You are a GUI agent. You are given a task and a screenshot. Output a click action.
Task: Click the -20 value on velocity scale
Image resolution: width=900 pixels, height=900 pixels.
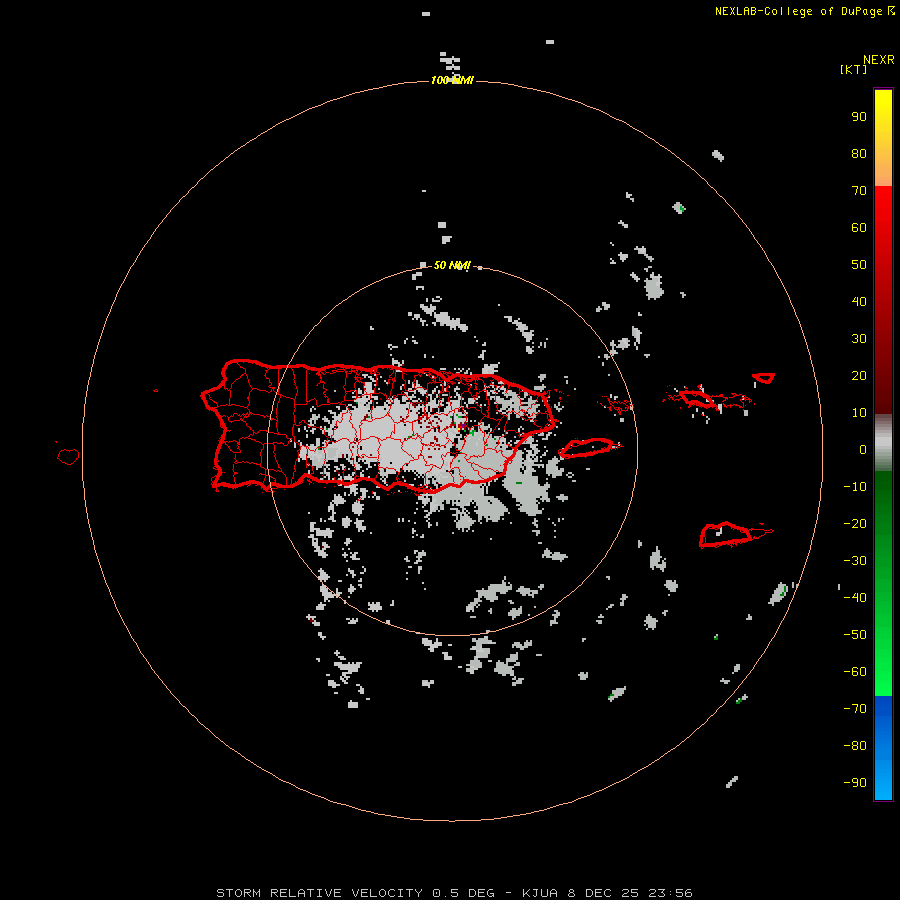855,523
